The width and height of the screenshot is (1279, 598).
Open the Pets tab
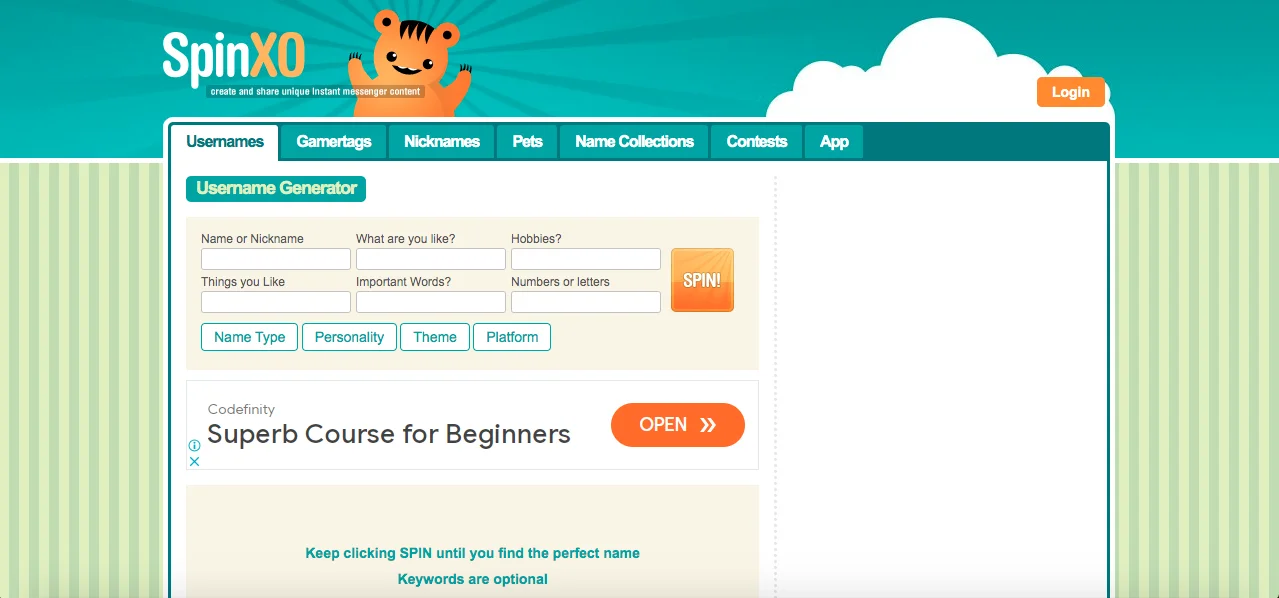(x=528, y=142)
